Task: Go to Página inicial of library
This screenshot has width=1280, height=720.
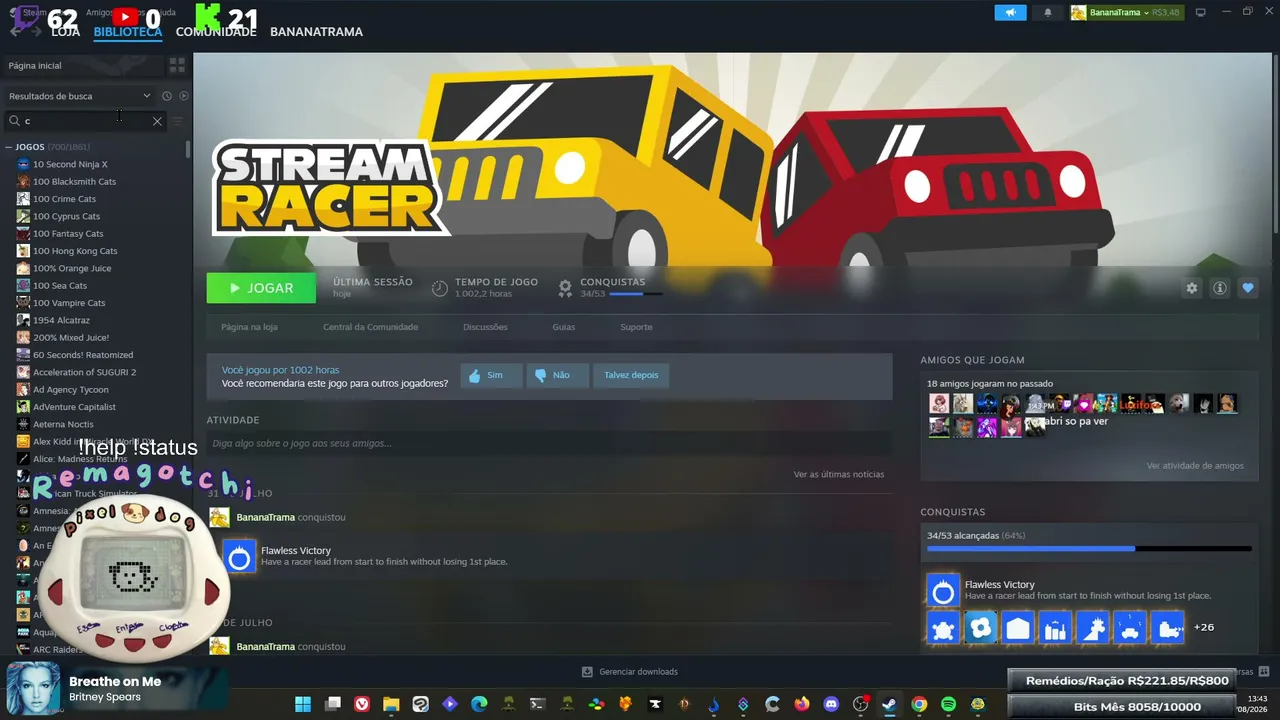Action: [x=83, y=65]
